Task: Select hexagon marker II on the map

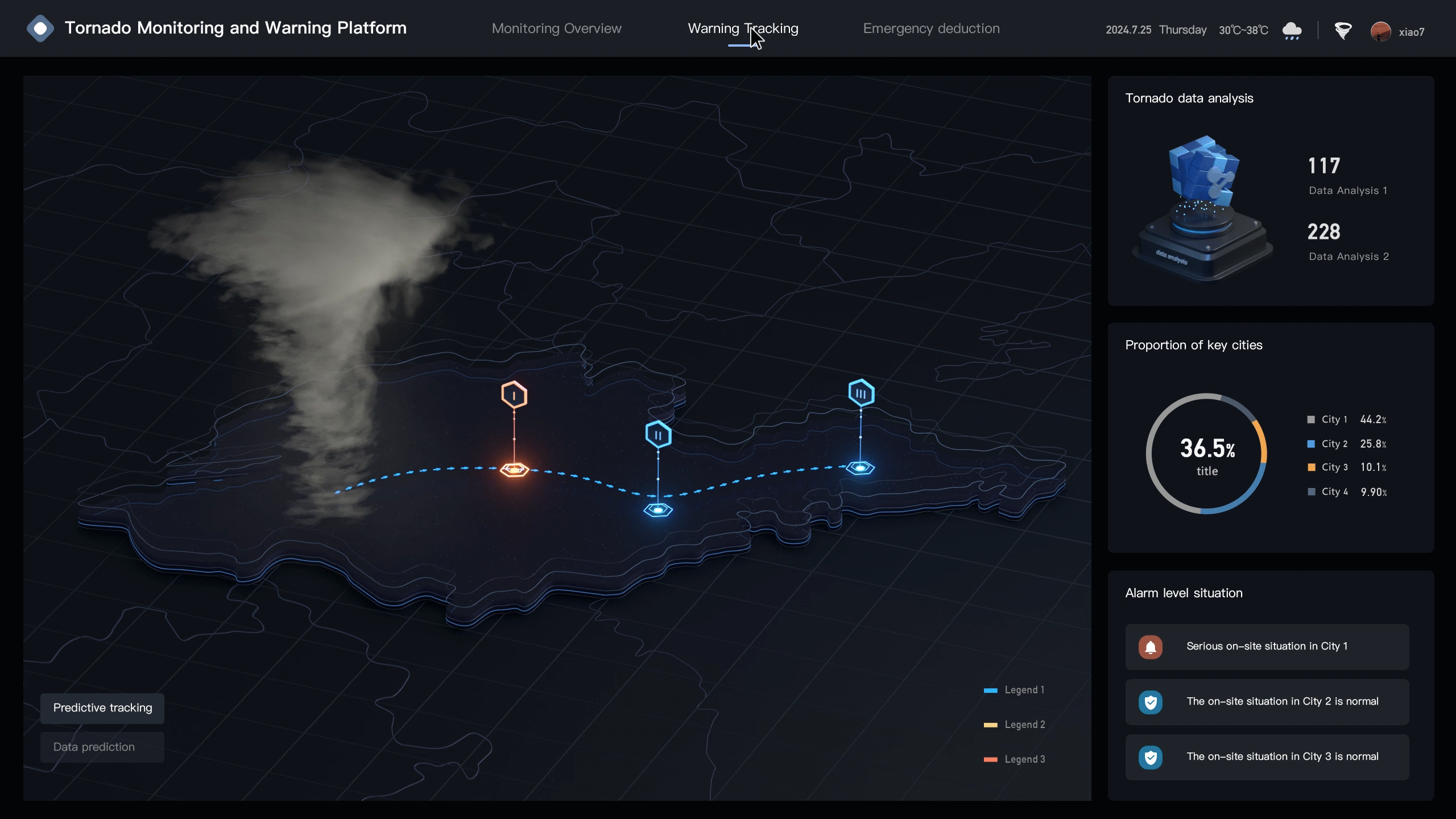Action: point(658,435)
